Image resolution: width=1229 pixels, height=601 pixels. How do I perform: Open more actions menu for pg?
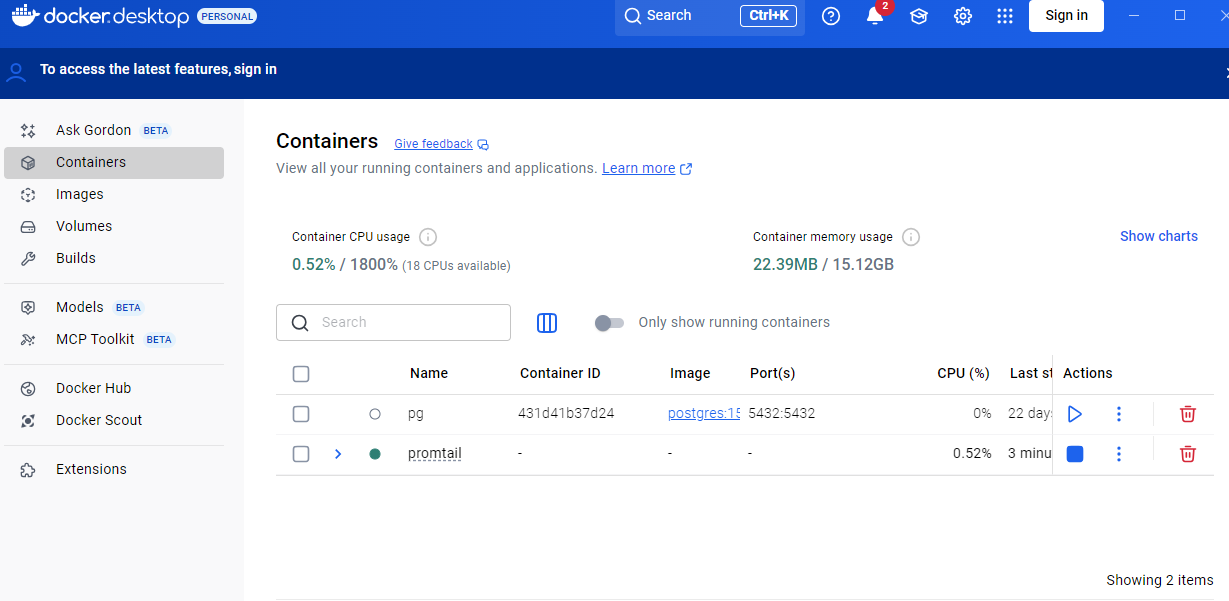[x=1119, y=413]
